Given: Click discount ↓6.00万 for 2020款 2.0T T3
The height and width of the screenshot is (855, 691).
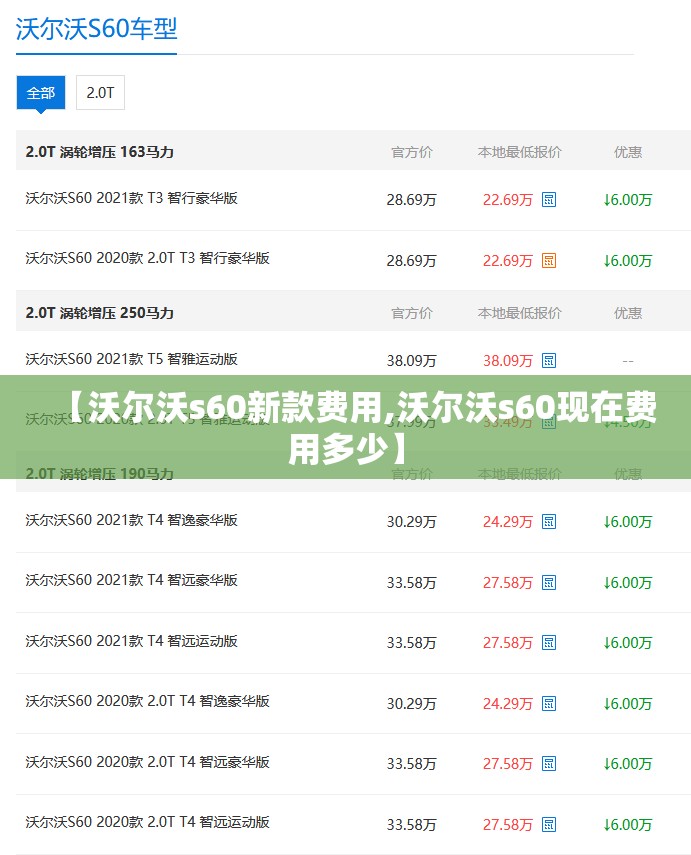Looking at the screenshot, I should point(628,261).
